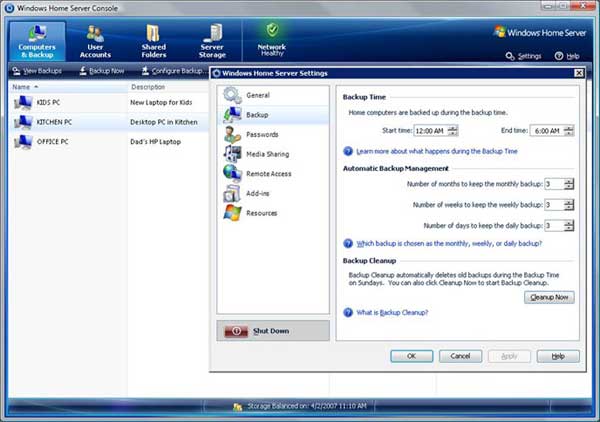This screenshot has width=600, height=422.
Task: Check the Network Healthy status icon
Action: coord(272,30)
